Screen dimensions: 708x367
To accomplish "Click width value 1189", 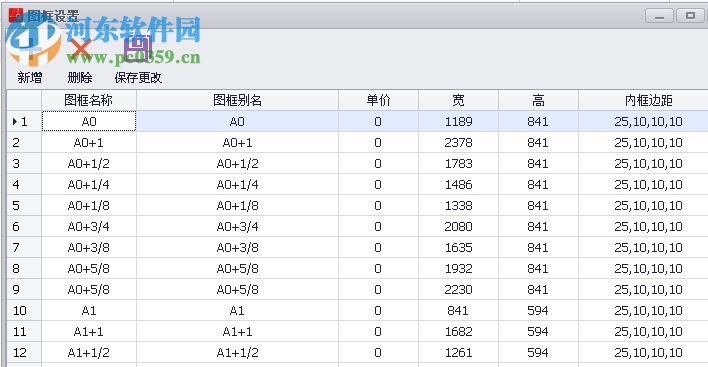I will (458, 121).
